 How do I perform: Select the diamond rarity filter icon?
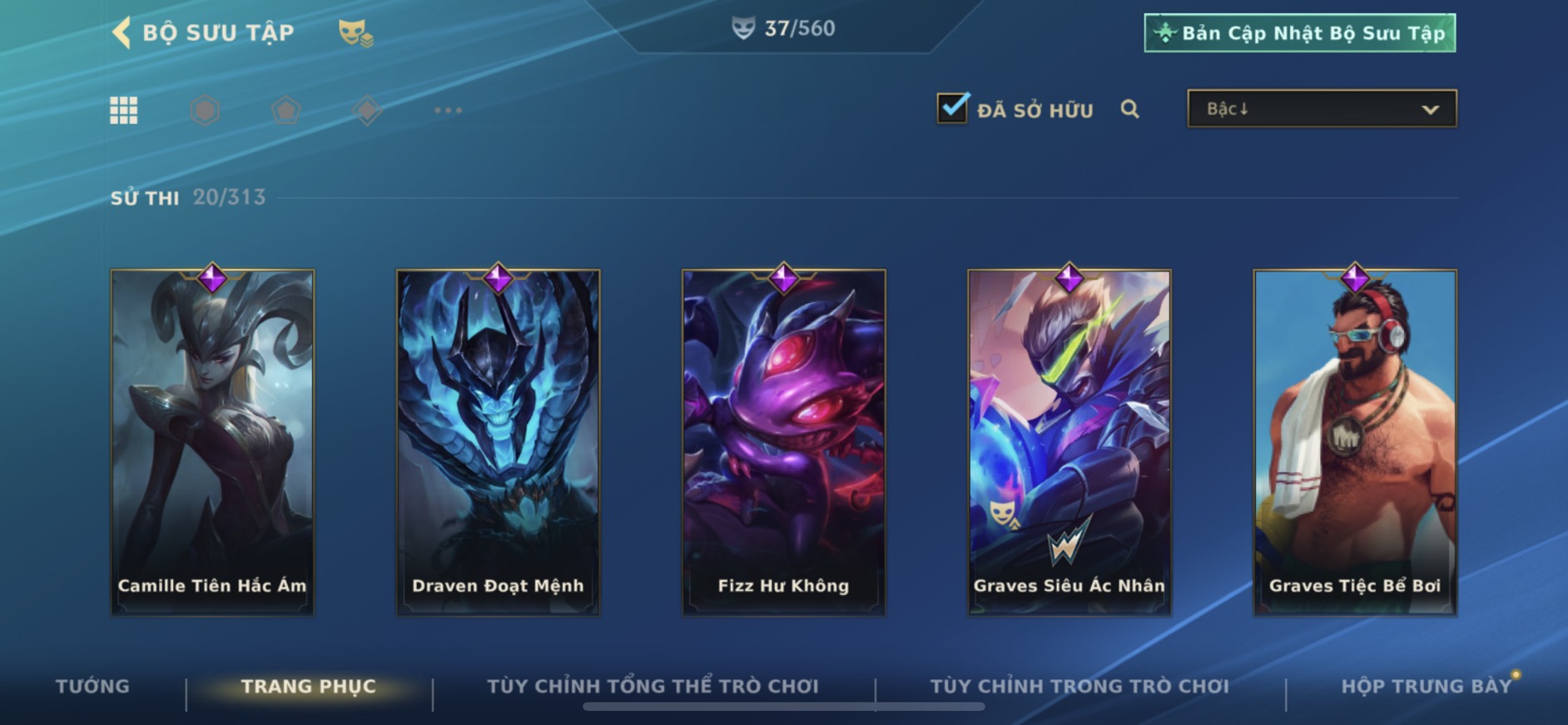pyautogui.click(x=367, y=110)
